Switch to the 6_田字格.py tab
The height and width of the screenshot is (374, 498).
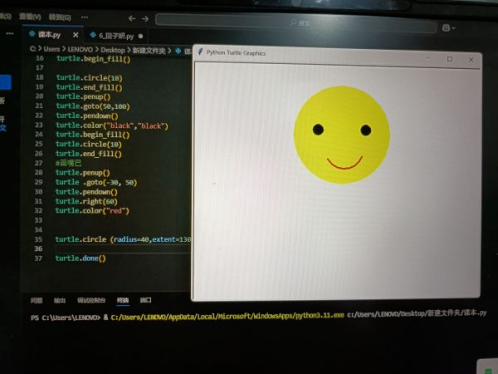pyautogui.click(x=116, y=36)
